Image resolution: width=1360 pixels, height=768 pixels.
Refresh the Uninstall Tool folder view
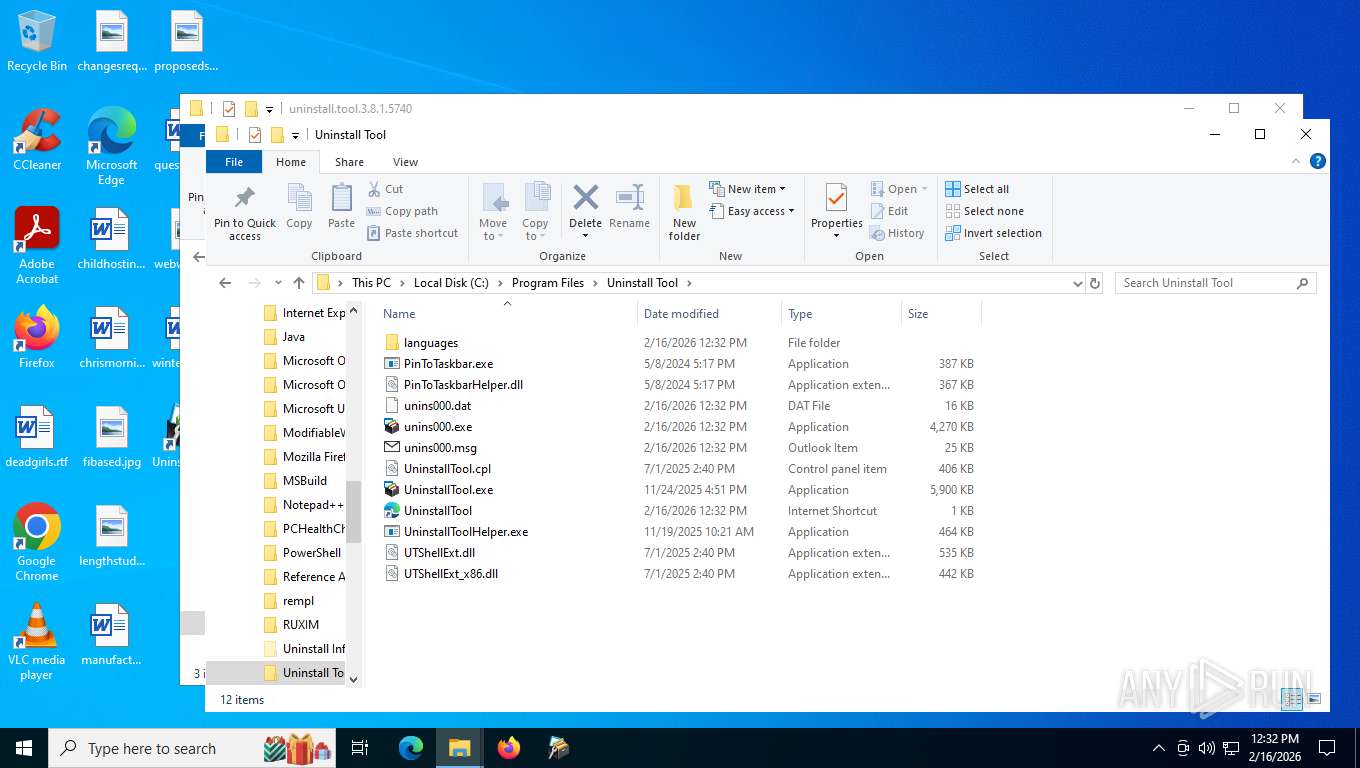coord(1095,283)
